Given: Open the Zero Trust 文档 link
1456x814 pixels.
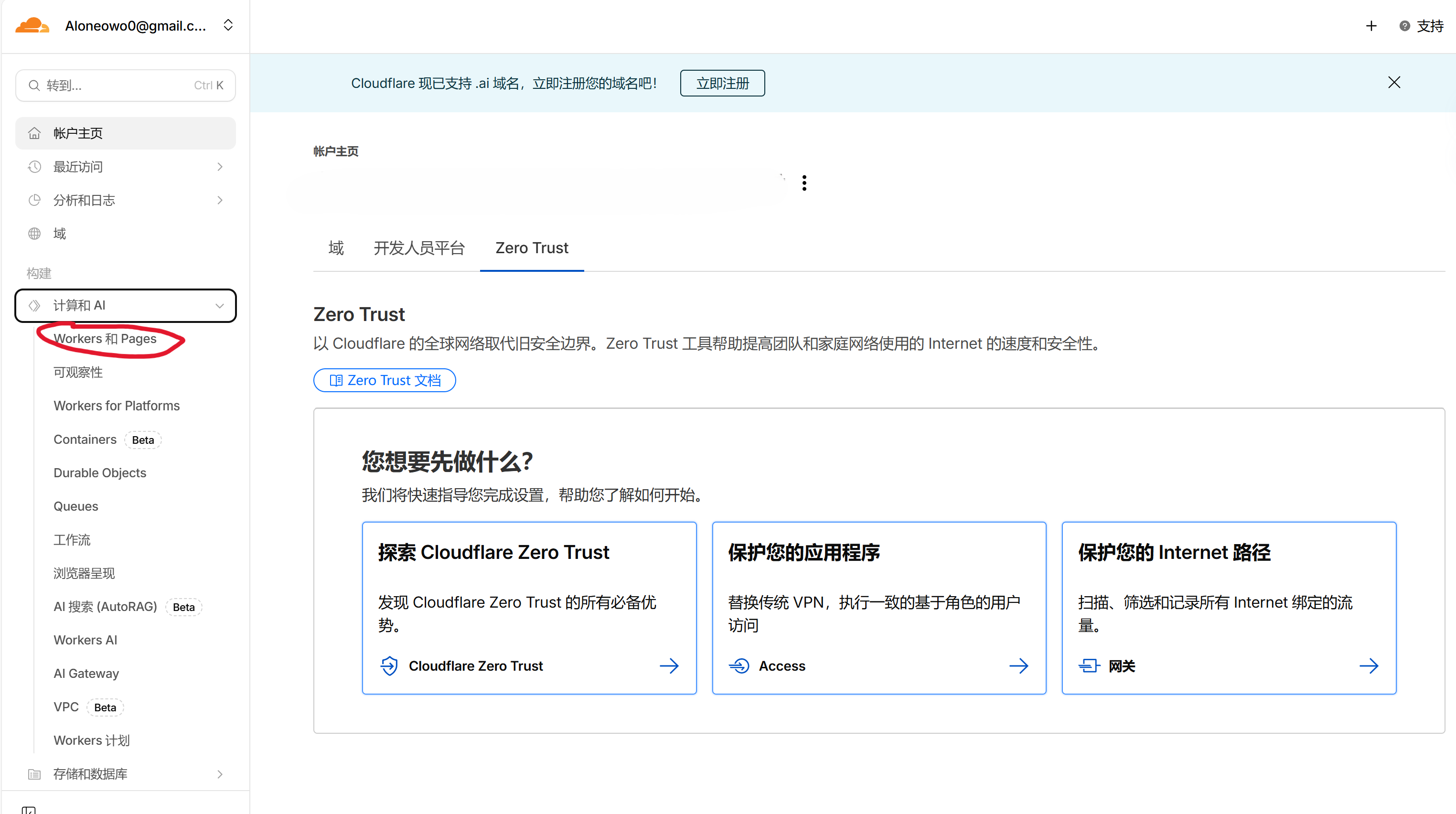Looking at the screenshot, I should pos(385,380).
